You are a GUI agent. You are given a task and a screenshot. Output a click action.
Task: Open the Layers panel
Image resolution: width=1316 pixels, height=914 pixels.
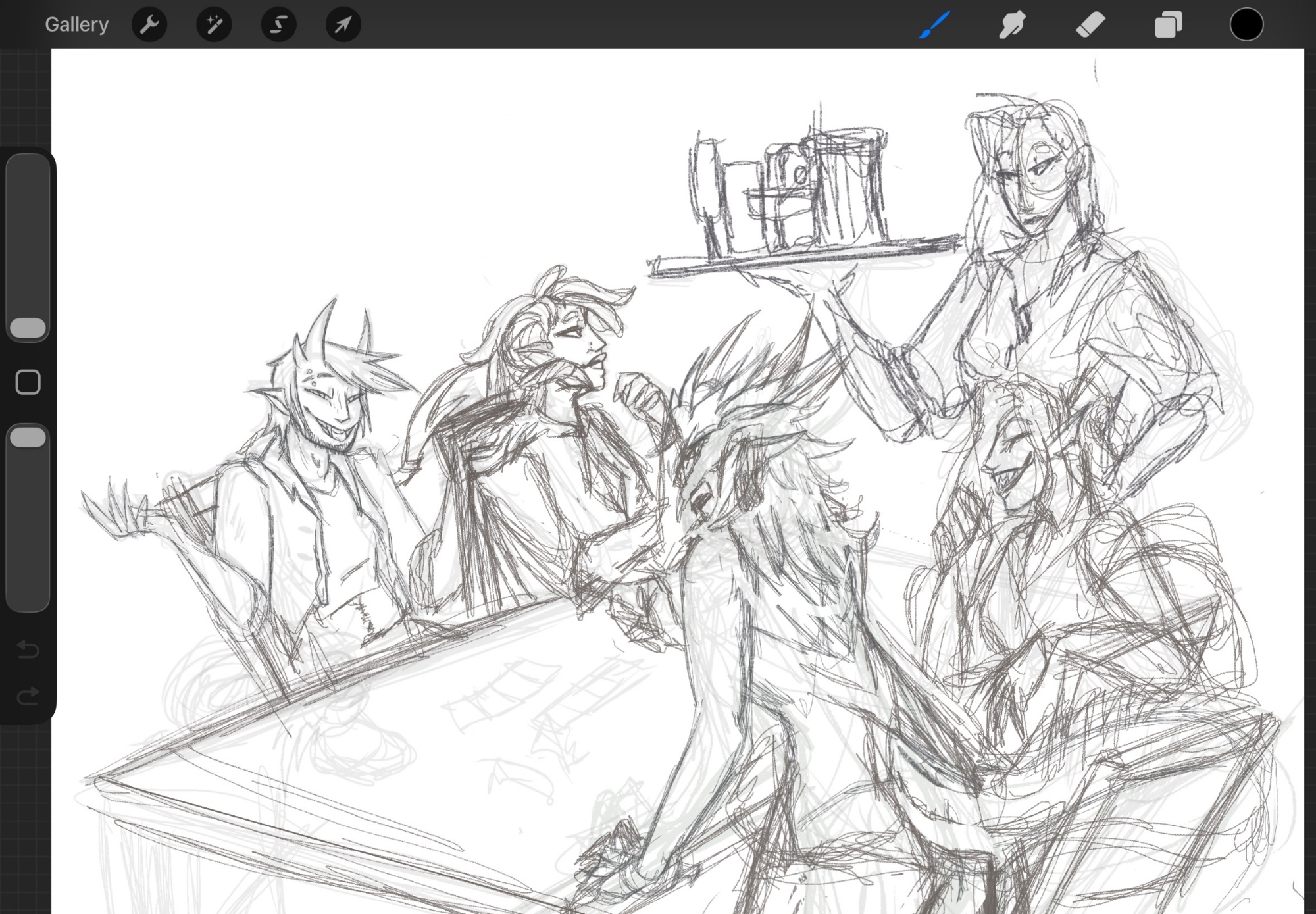[1168, 25]
